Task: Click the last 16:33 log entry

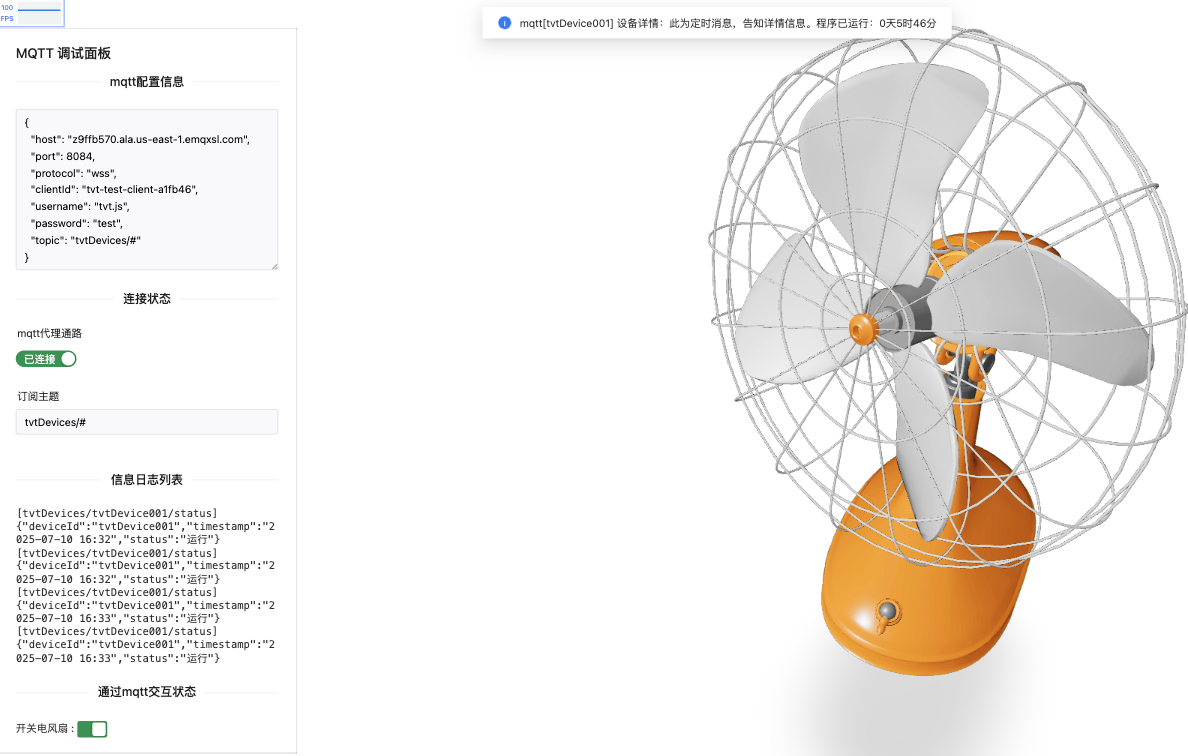Action: coord(147,645)
